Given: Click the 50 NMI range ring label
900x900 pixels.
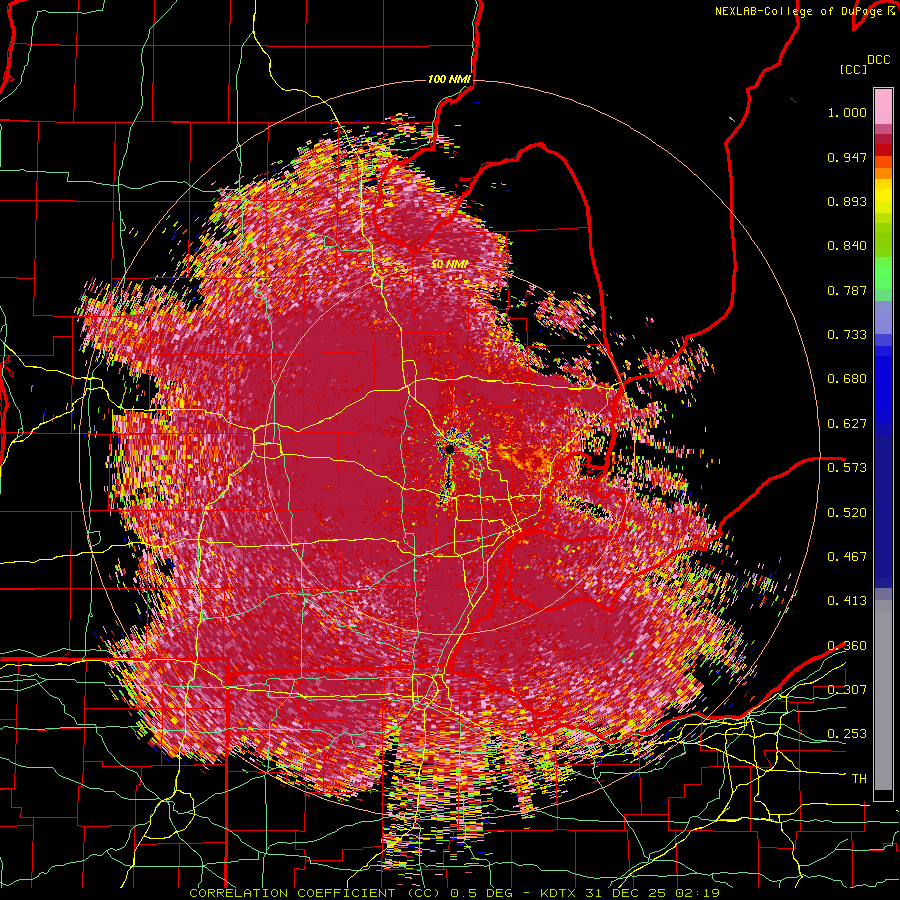Looking at the screenshot, I should pyautogui.click(x=450, y=265).
